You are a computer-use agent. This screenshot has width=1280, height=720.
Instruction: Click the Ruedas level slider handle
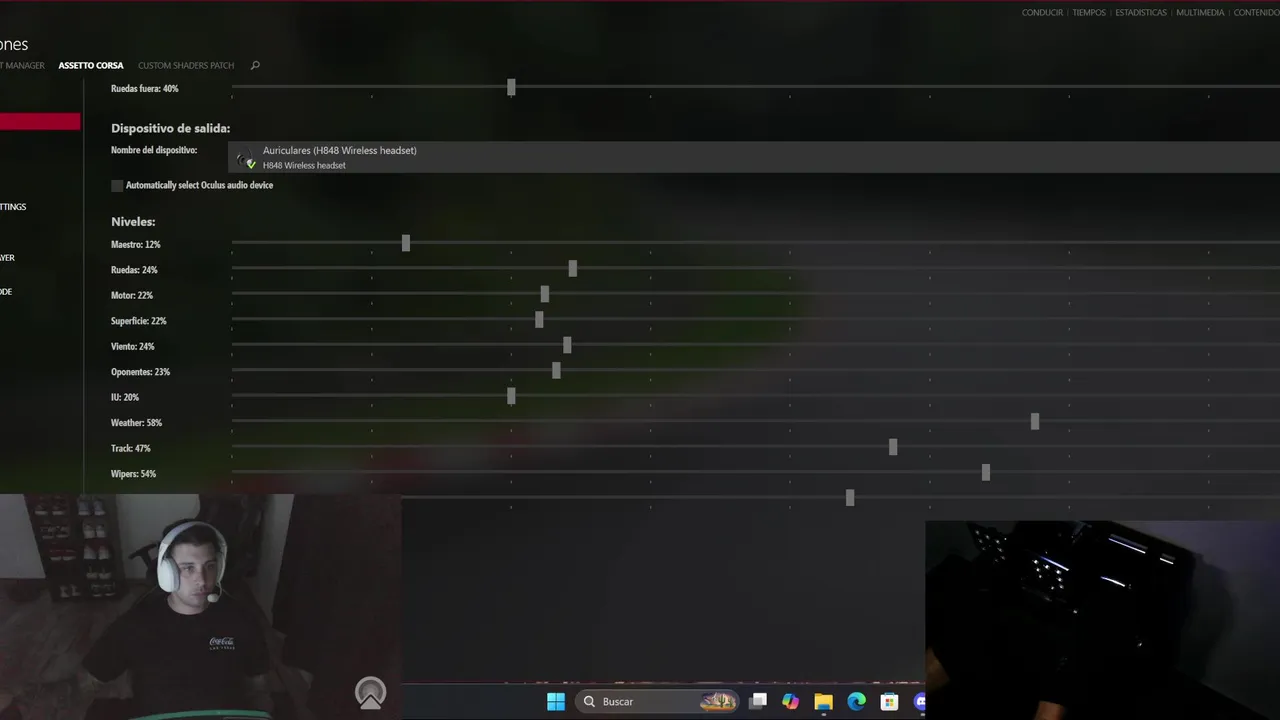tap(572, 268)
